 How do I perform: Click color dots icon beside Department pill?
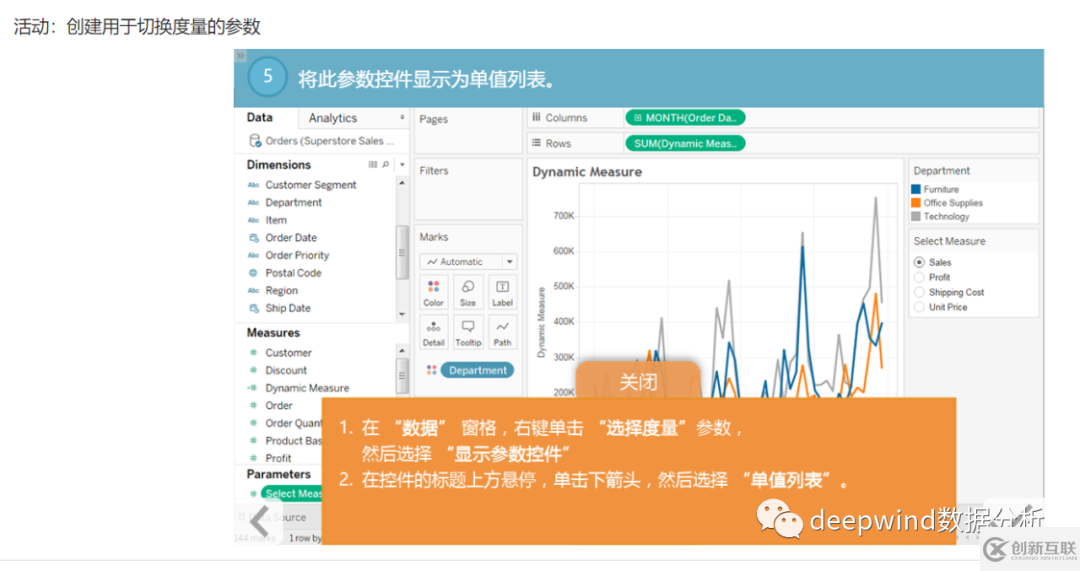coord(431,371)
